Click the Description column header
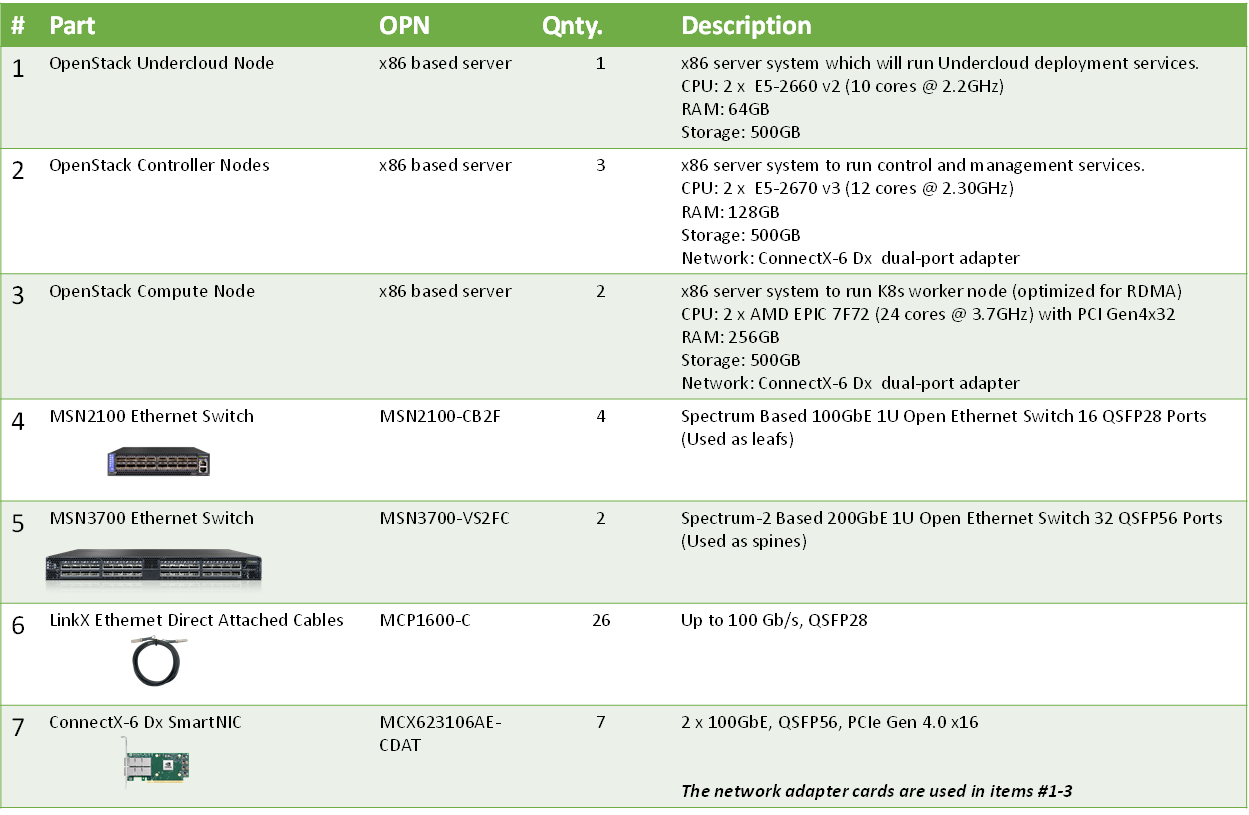 tap(746, 25)
